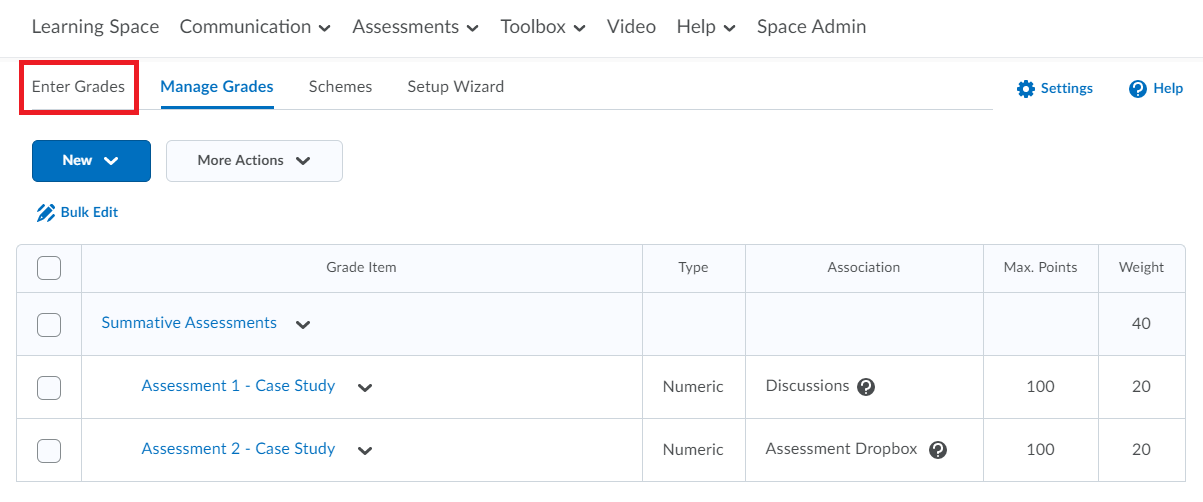Toggle the select-all checkbox in table header

coord(49,268)
